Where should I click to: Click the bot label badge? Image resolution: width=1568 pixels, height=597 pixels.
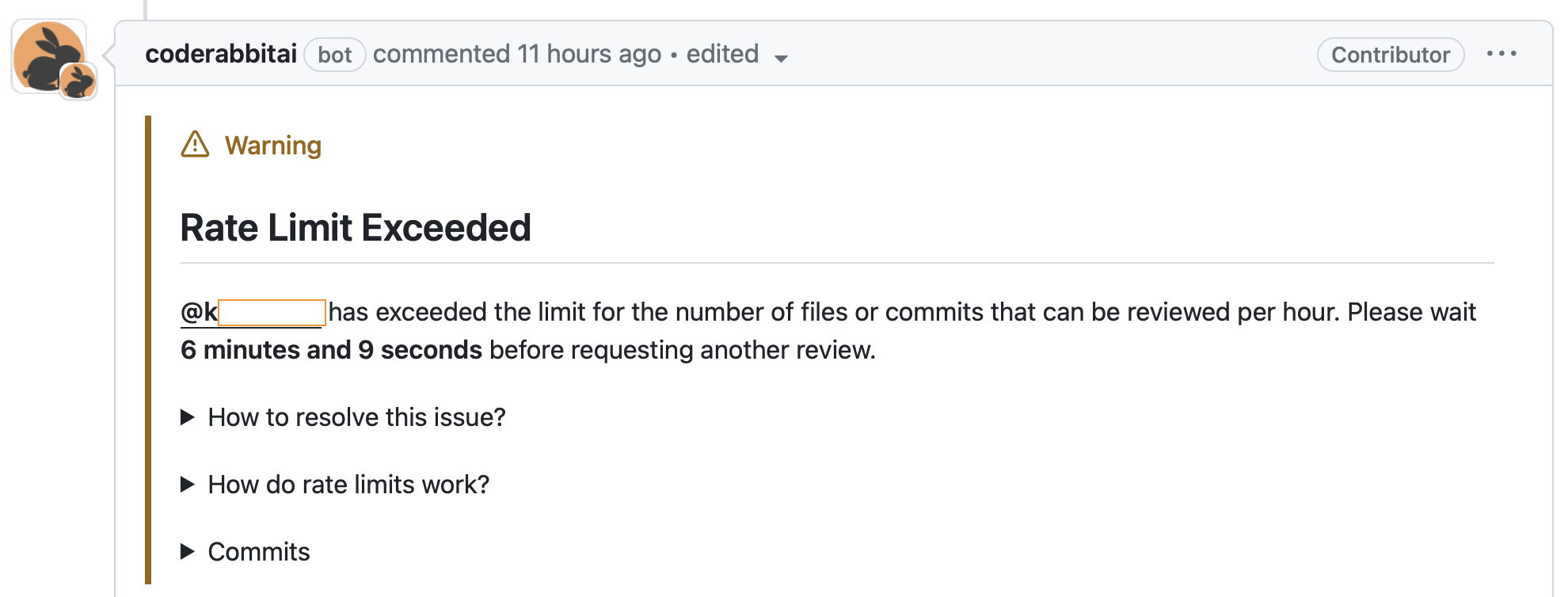pos(334,55)
